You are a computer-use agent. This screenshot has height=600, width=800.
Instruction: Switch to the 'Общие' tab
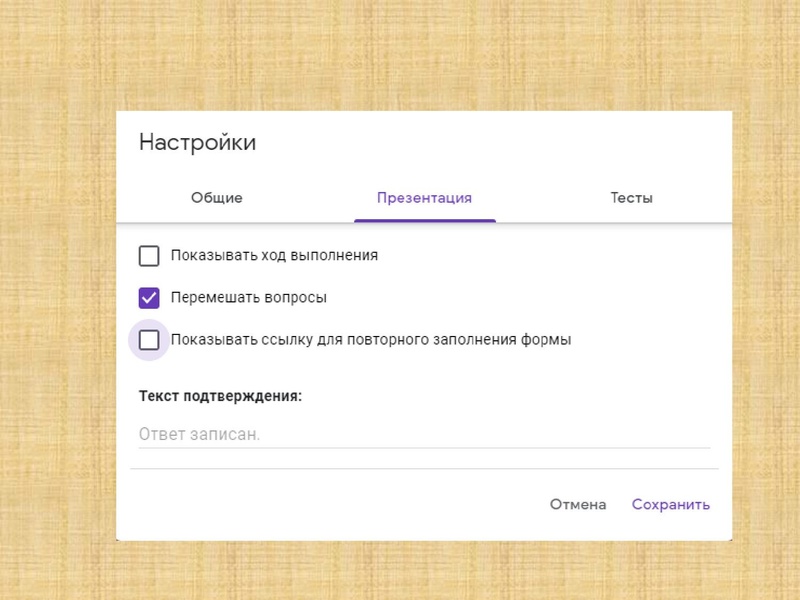(218, 198)
